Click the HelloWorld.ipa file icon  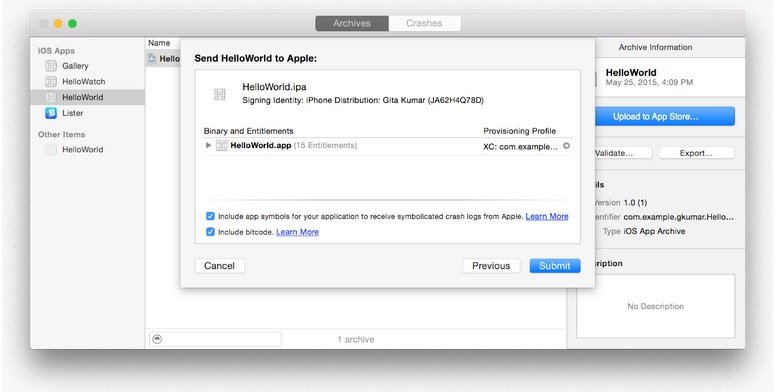pyautogui.click(x=220, y=94)
